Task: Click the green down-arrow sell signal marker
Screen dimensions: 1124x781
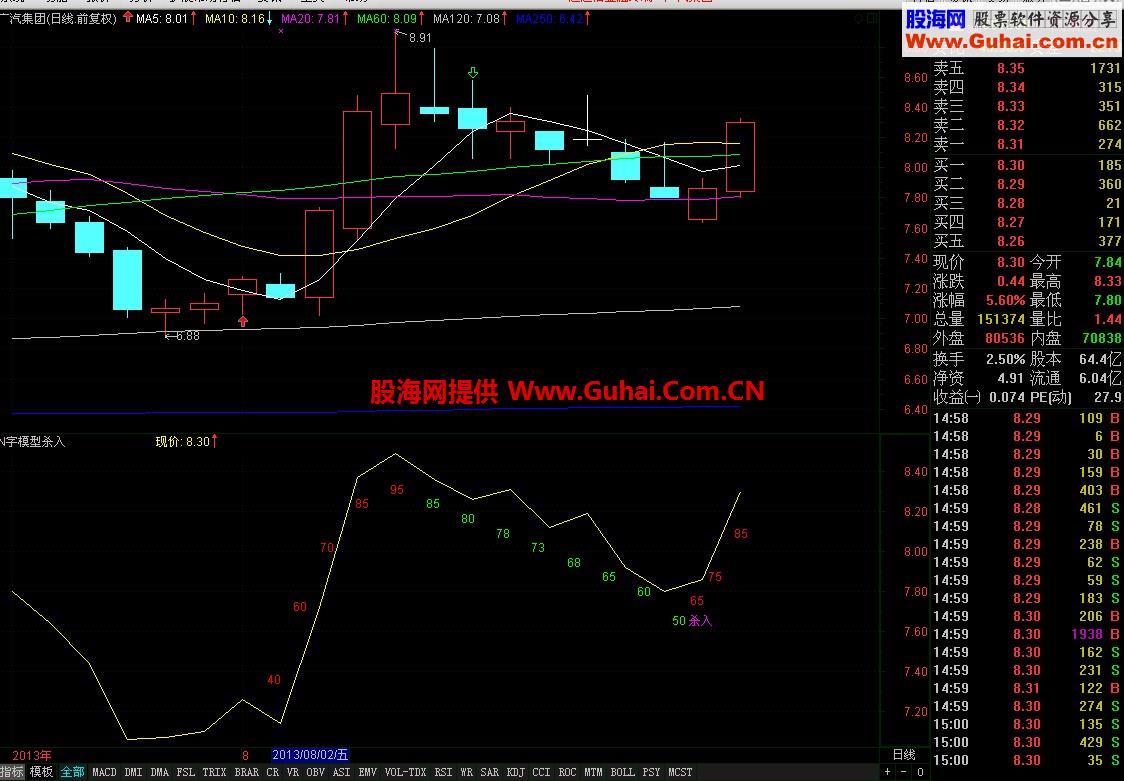Action: tap(472, 72)
